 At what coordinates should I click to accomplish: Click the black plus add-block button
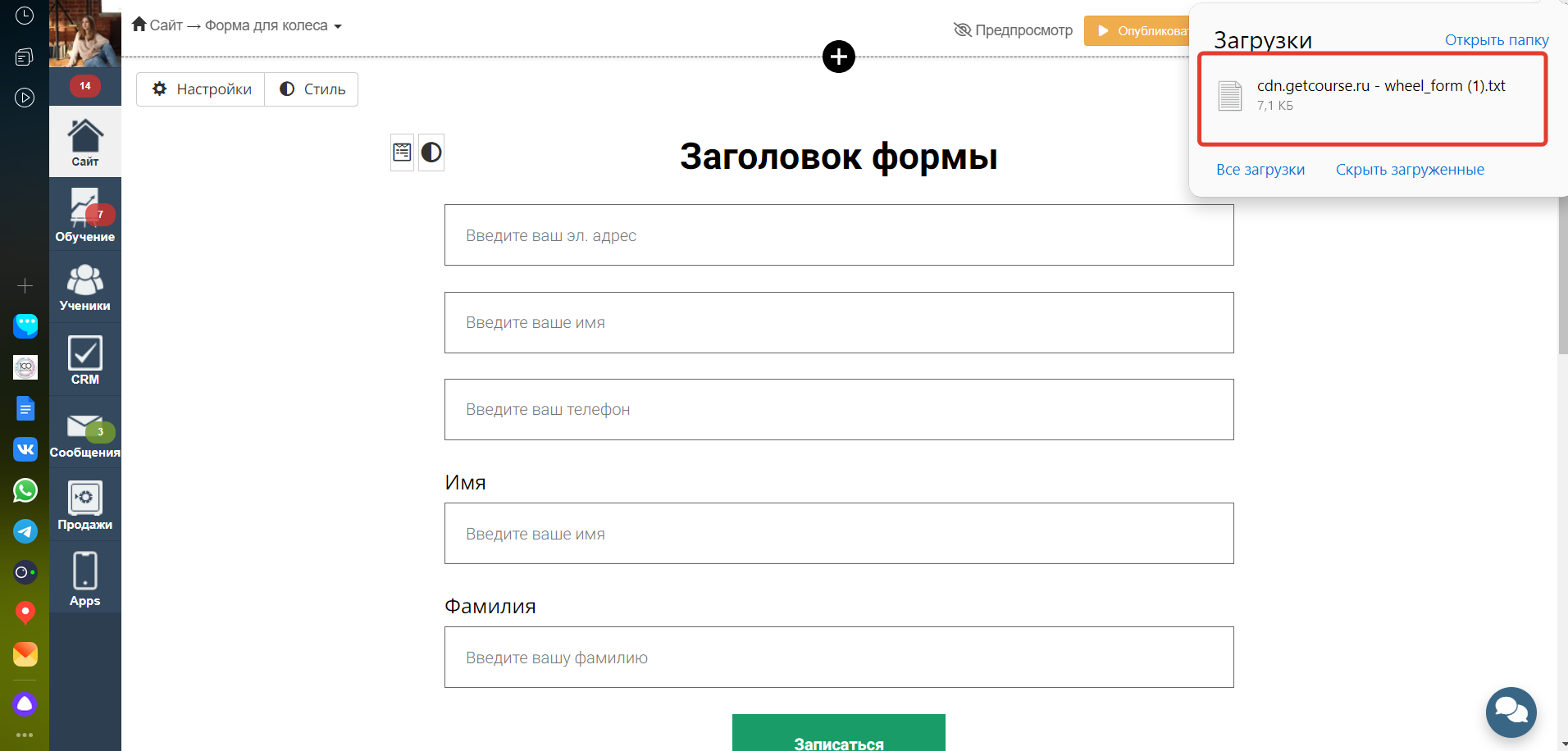pyautogui.click(x=838, y=57)
